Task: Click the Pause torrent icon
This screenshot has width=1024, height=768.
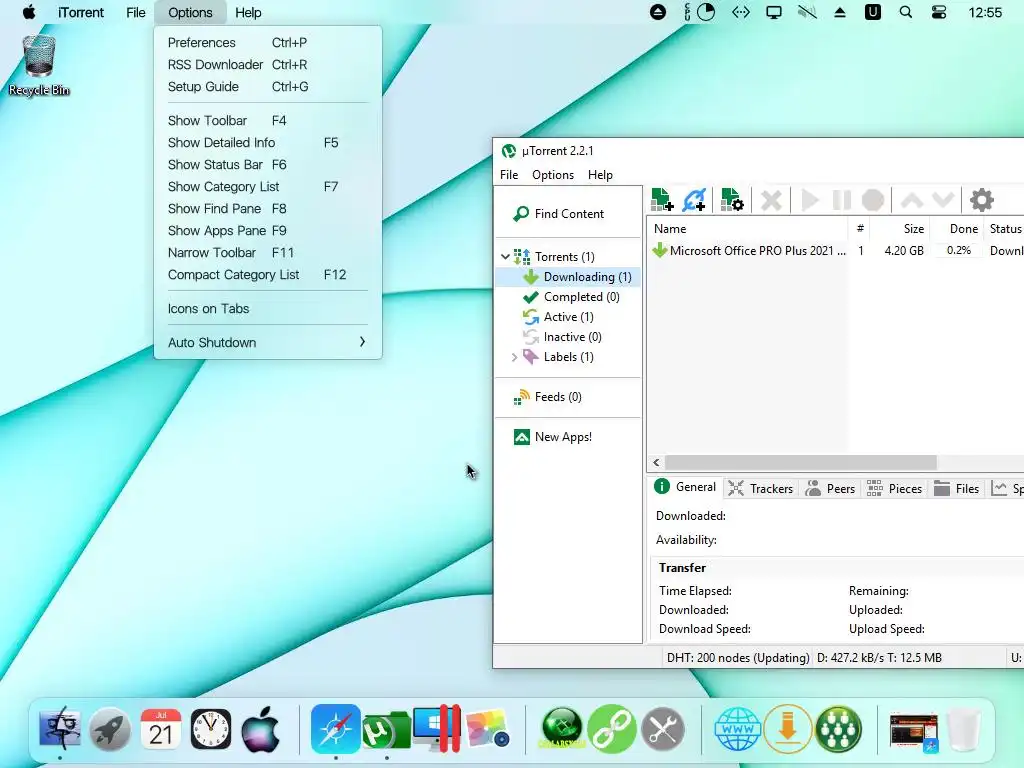Action: pos(842,200)
